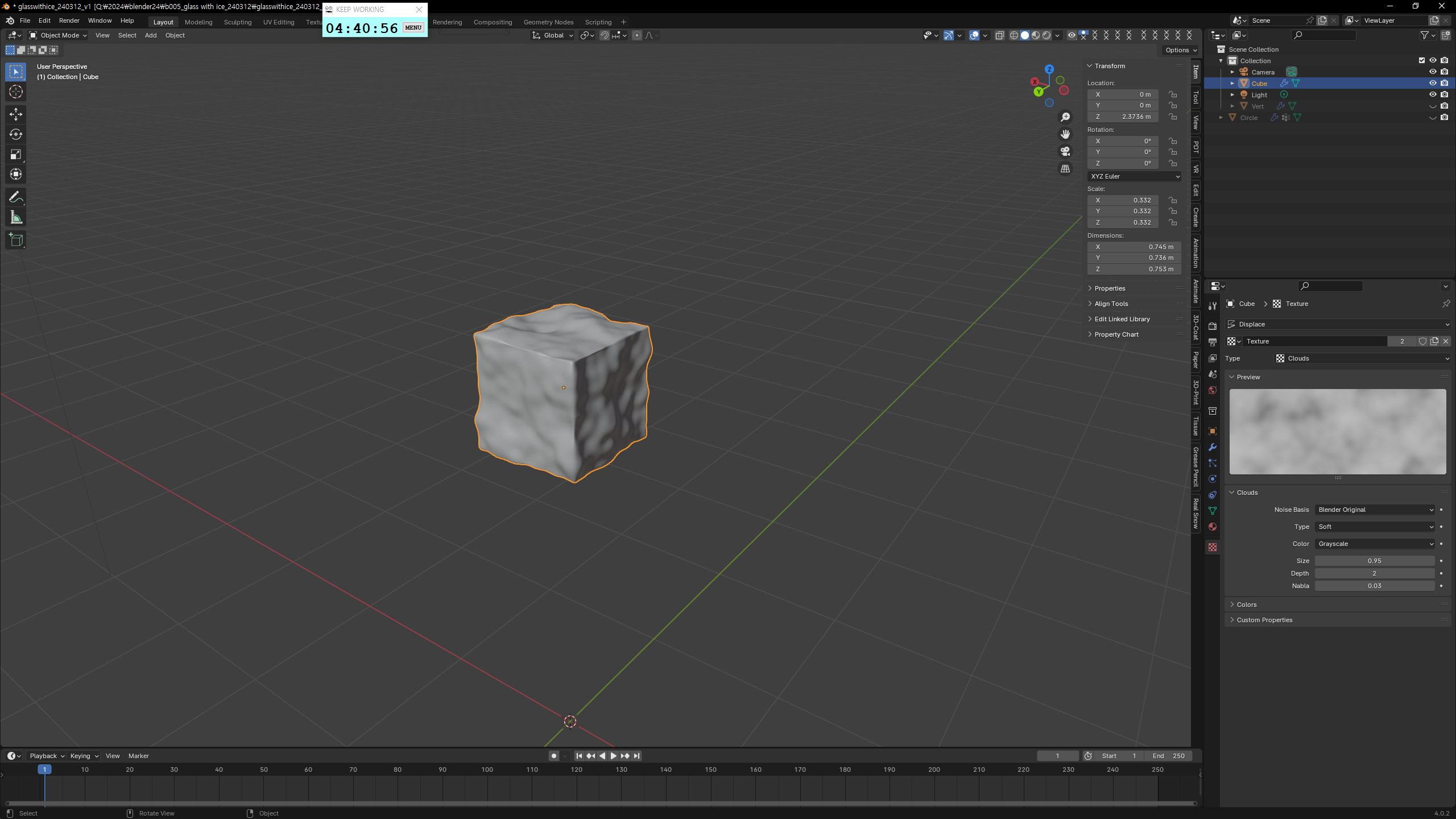This screenshot has width=1456, height=819.
Task: Expand the Colors panel
Action: point(1247,605)
